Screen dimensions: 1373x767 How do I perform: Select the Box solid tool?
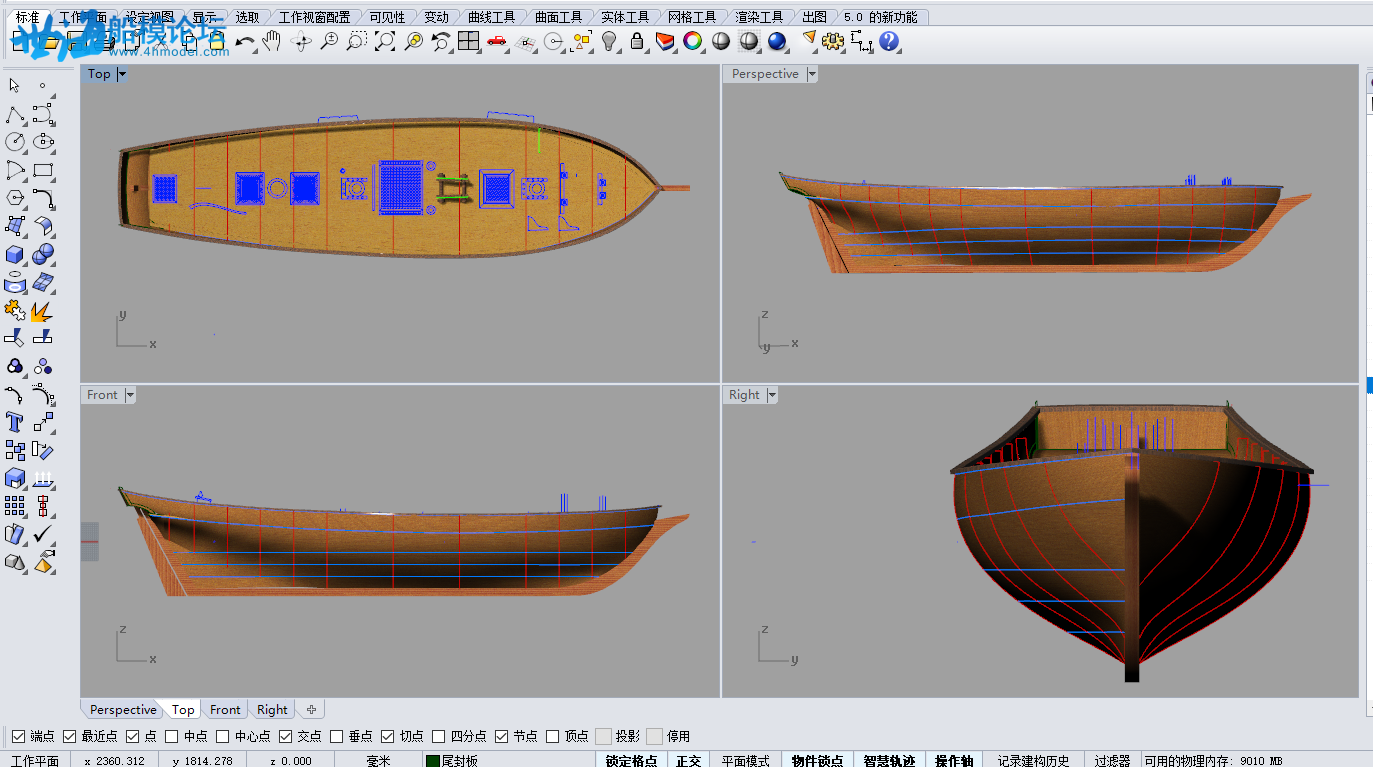[15, 254]
